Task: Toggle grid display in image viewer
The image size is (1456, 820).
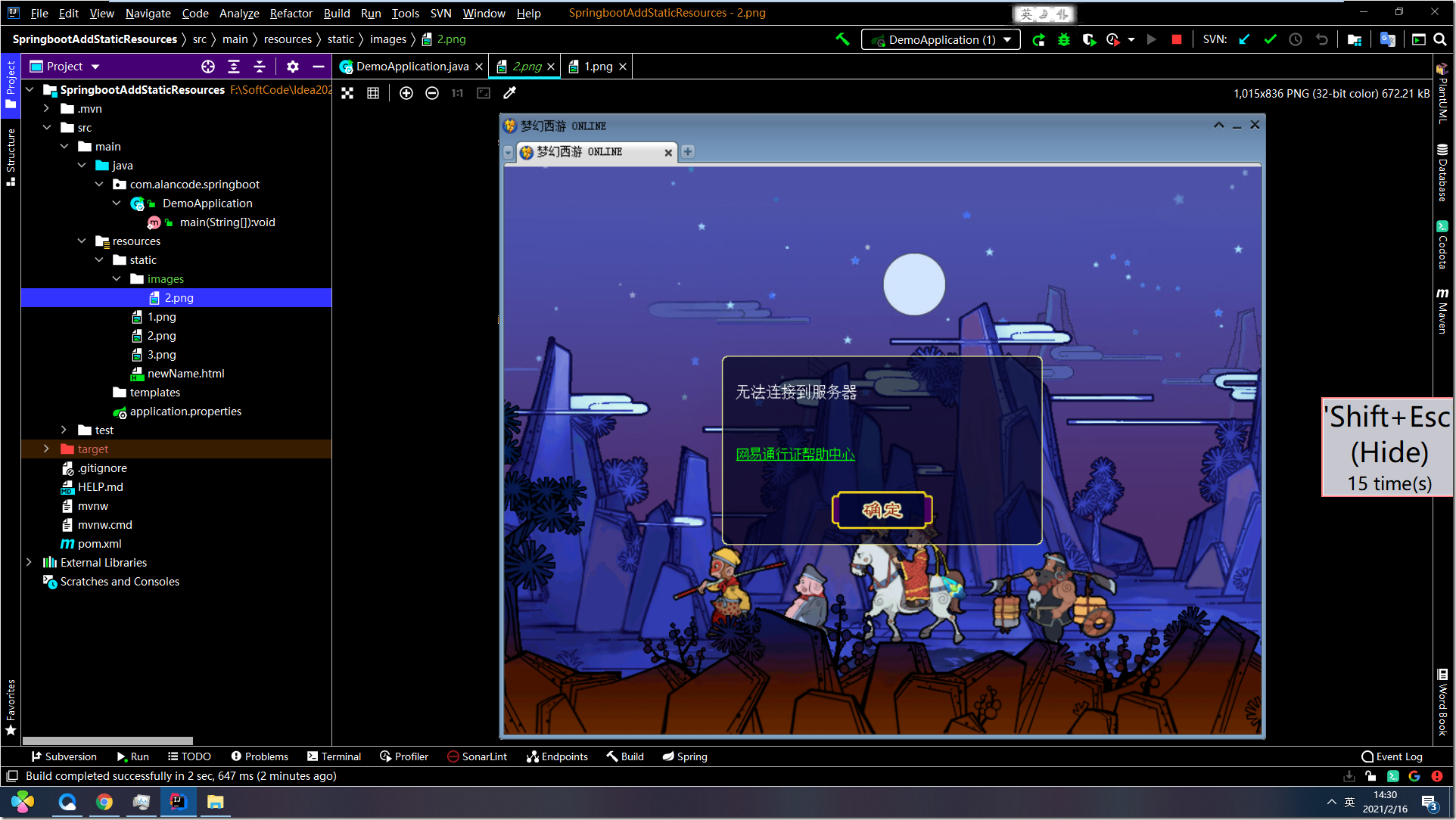Action: [373, 93]
